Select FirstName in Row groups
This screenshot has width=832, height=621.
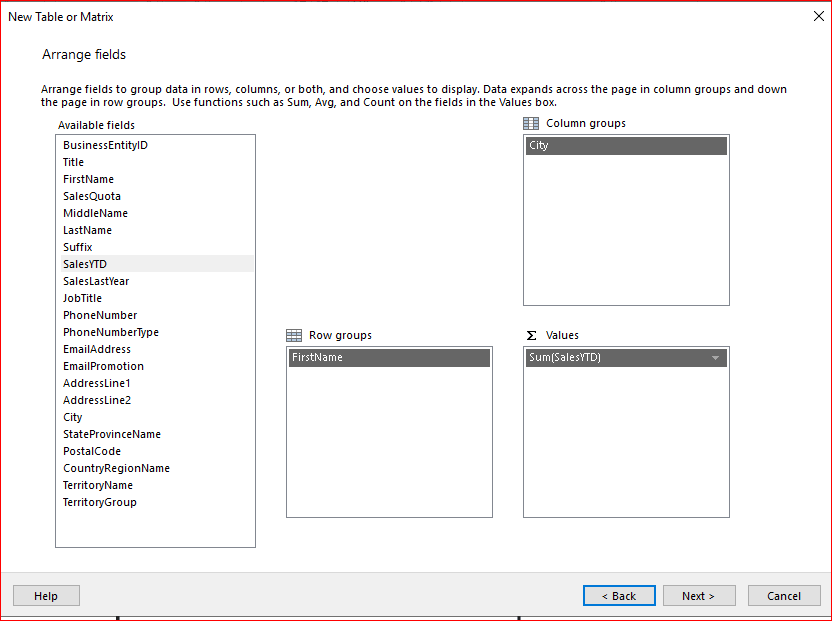tap(388, 358)
